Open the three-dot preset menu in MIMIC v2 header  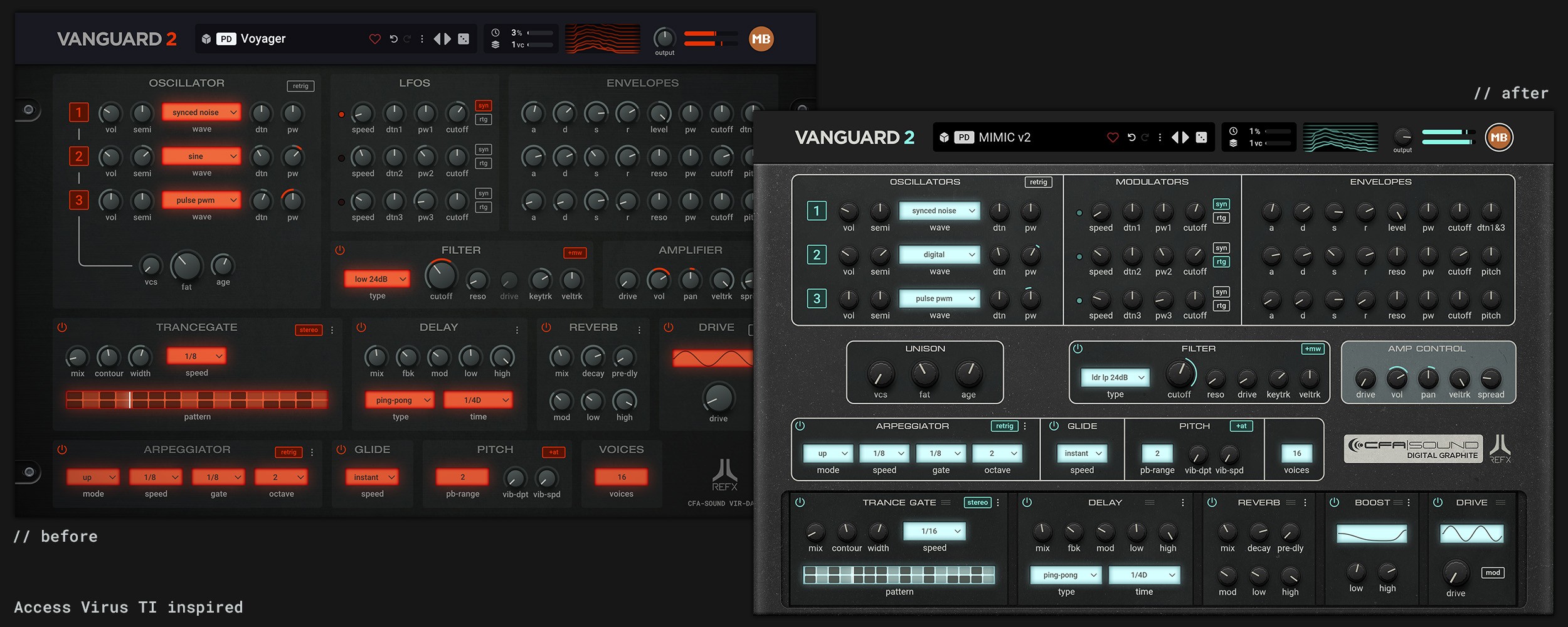tap(1160, 137)
